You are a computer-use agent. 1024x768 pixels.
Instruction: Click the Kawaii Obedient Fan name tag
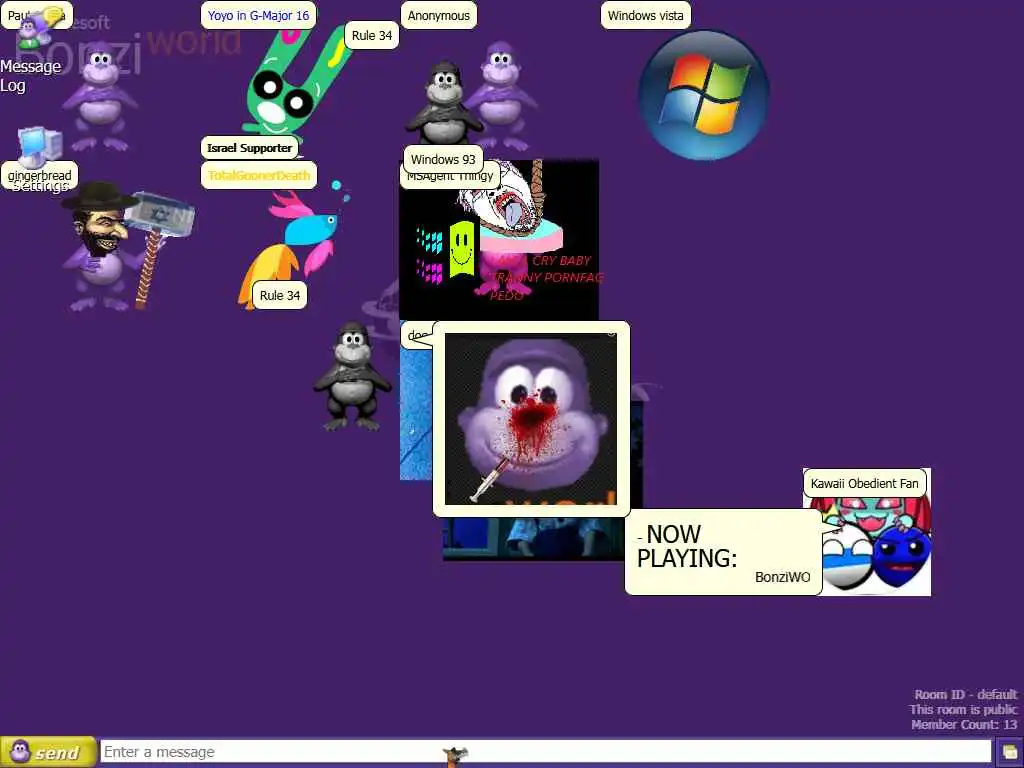864,483
